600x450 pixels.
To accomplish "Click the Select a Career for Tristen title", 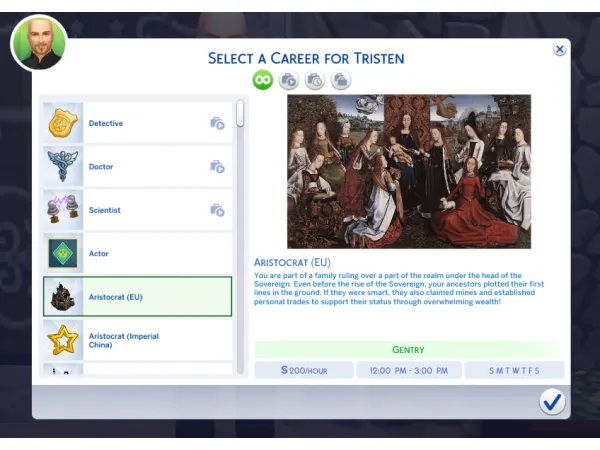I will 306,58.
